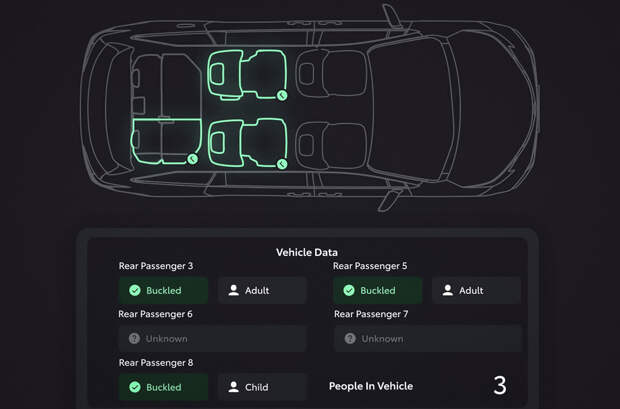Click the person icon beside Rear Passenger 5 Adult

pyautogui.click(x=448, y=290)
